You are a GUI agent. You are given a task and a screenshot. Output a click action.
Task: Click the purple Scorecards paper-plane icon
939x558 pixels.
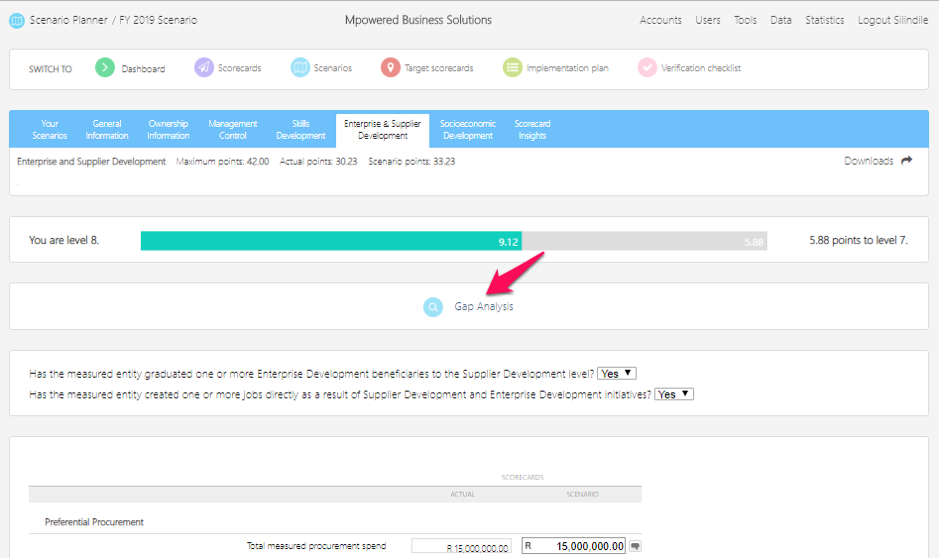click(x=204, y=68)
